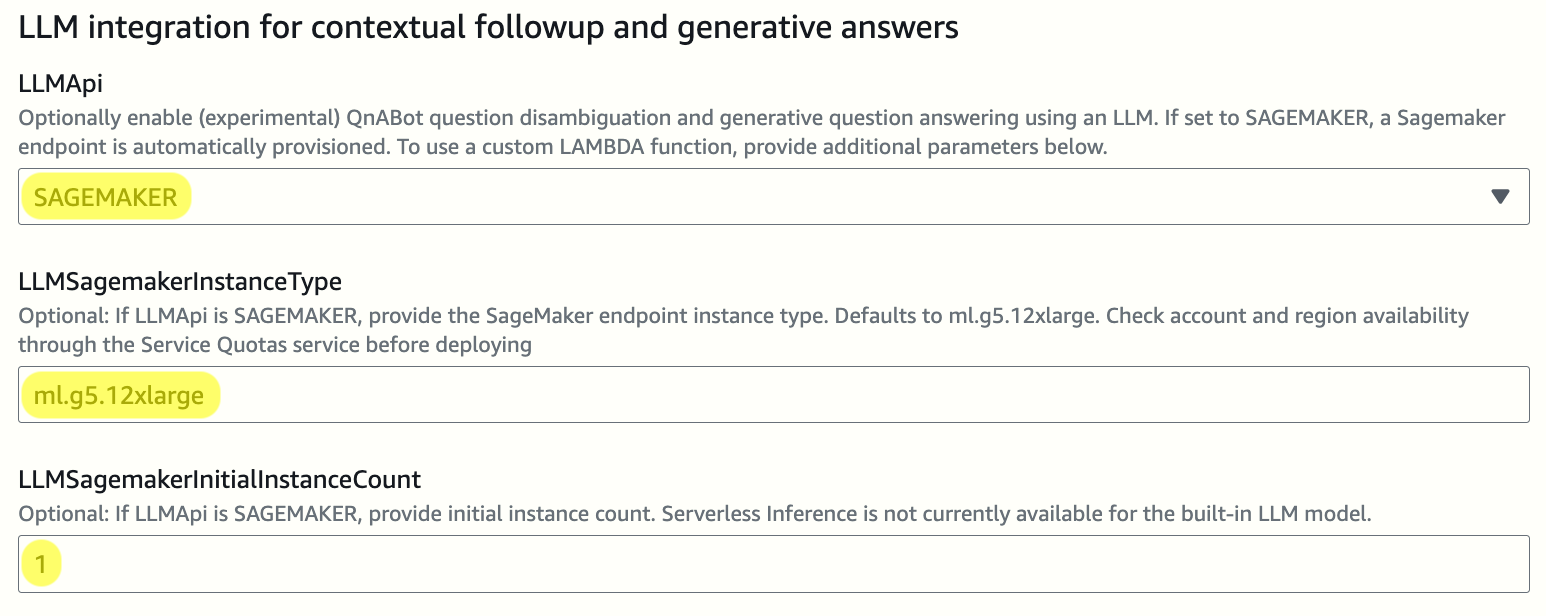This screenshot has height=616, width=1546.
Task: Focus the LLMSagemakerInitialInstanceCount input field
Action: click(x=774, y=563)
